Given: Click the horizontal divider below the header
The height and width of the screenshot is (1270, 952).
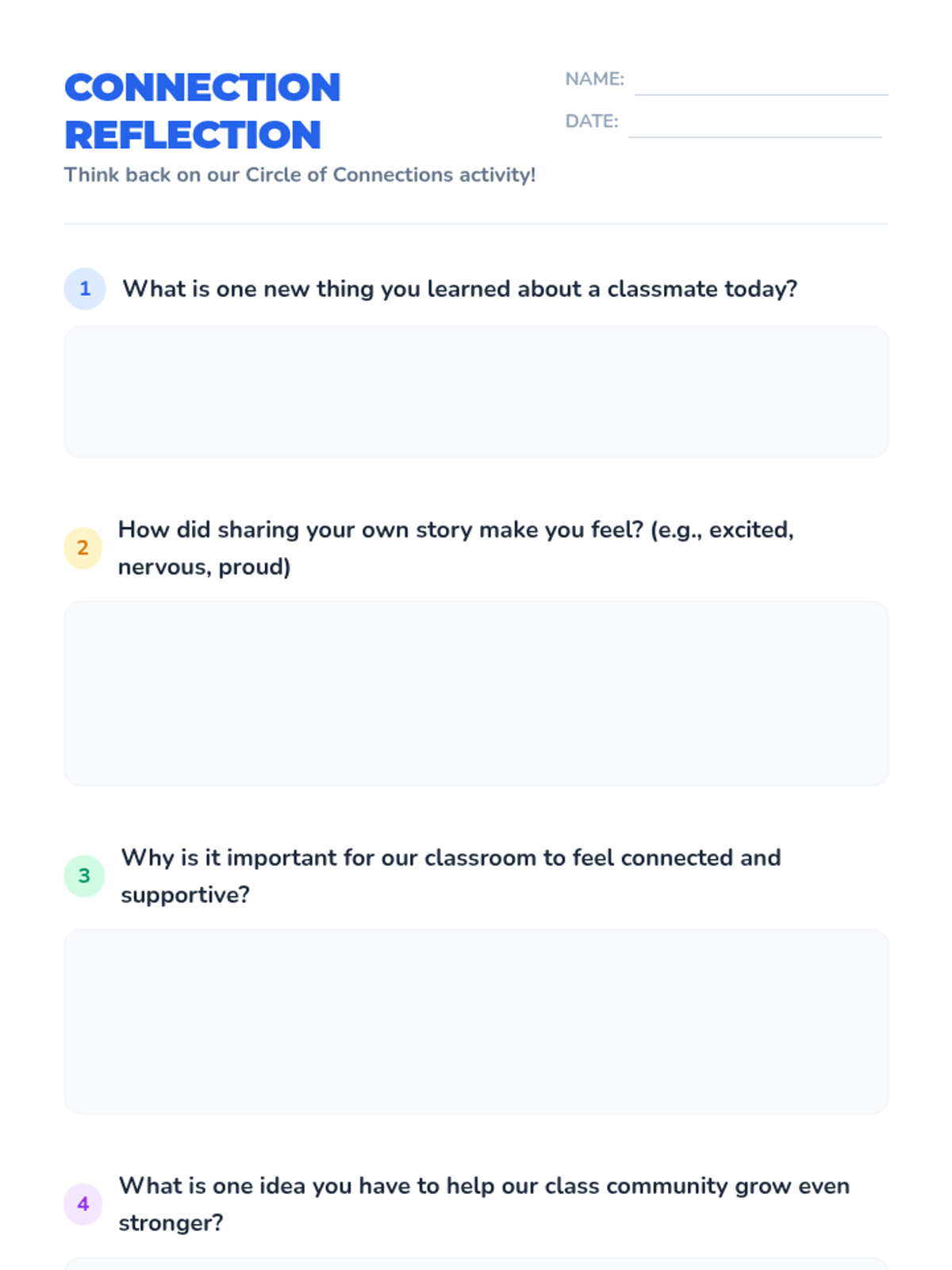Looking at the screenshot, I should coord(476,224).
